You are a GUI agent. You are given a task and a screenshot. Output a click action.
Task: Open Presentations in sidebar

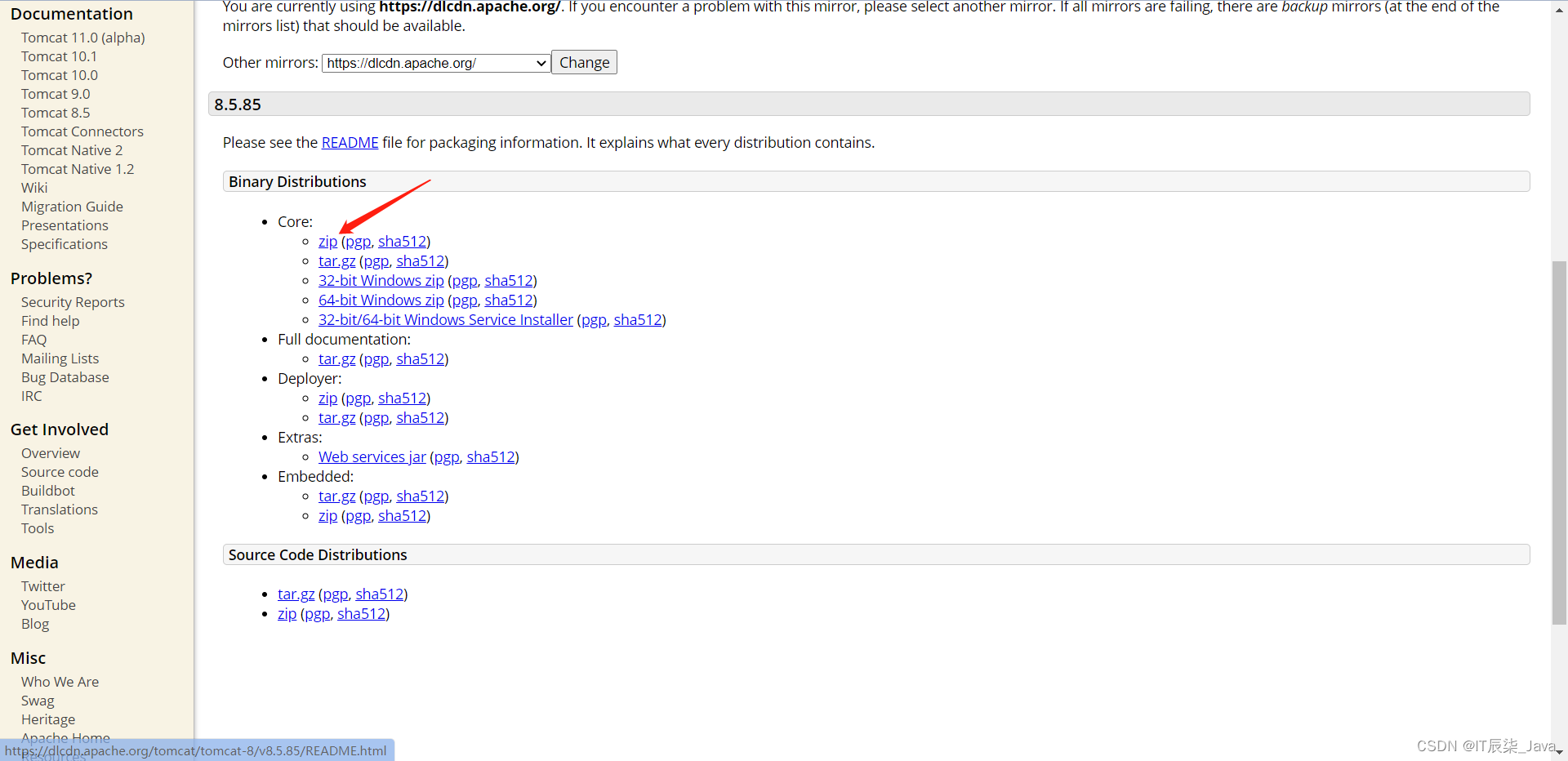click(65, 225)
